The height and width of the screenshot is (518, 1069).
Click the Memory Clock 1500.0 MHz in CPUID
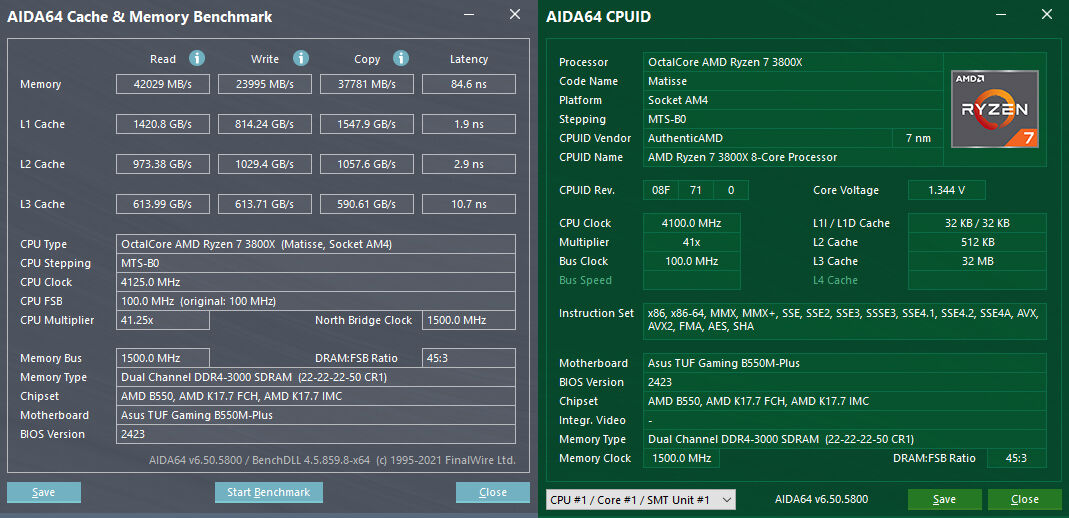coord(681,458)
